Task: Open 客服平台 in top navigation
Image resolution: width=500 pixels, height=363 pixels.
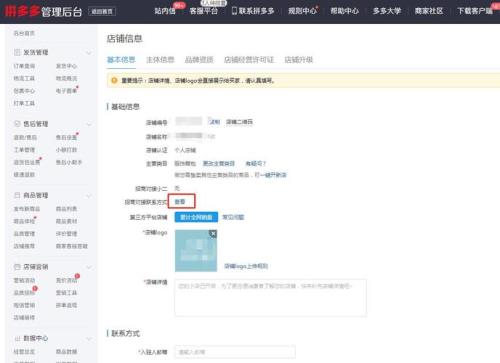Action: (x=204, y=11)
